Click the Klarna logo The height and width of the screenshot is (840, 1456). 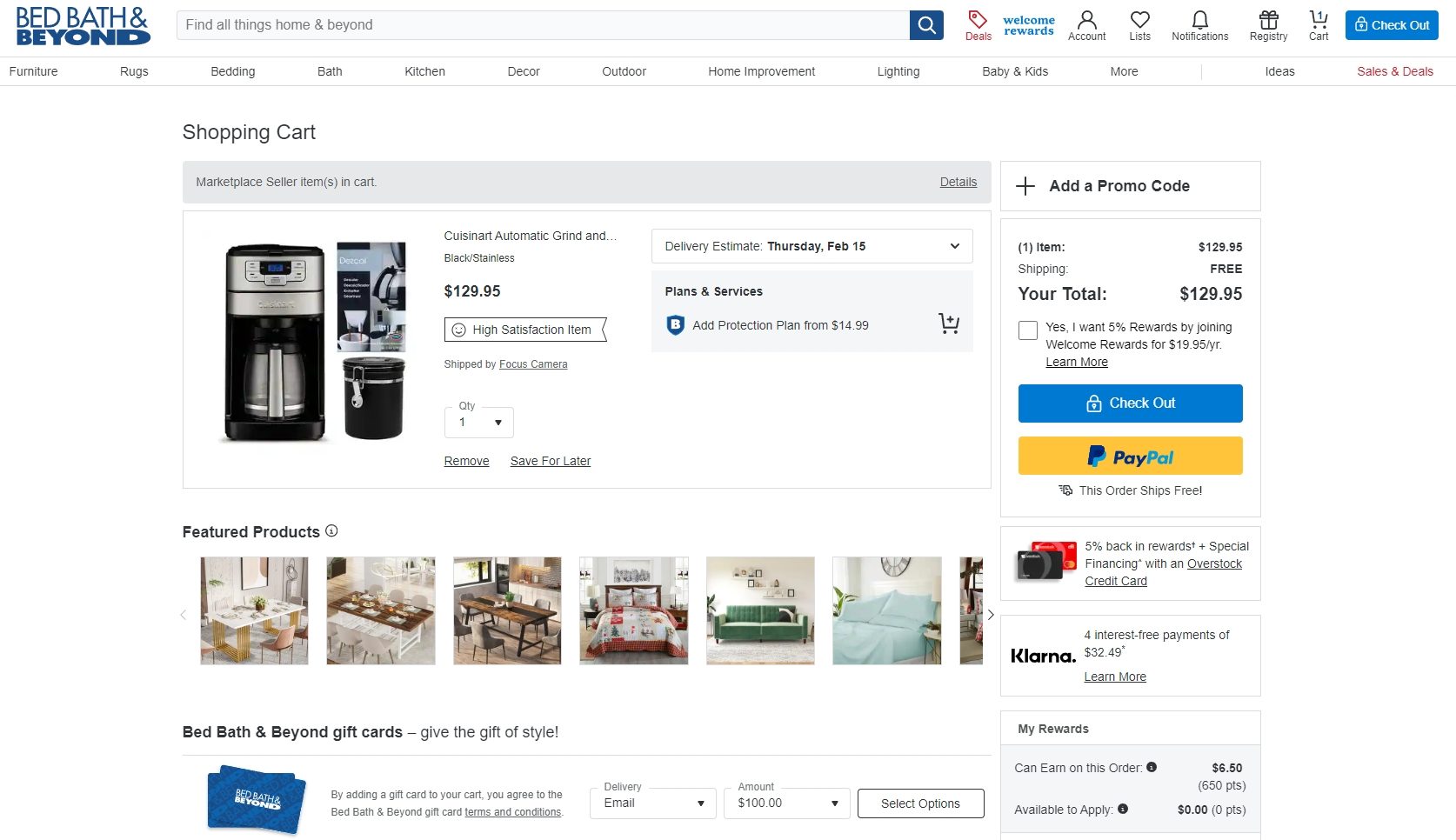[1043, 656]
